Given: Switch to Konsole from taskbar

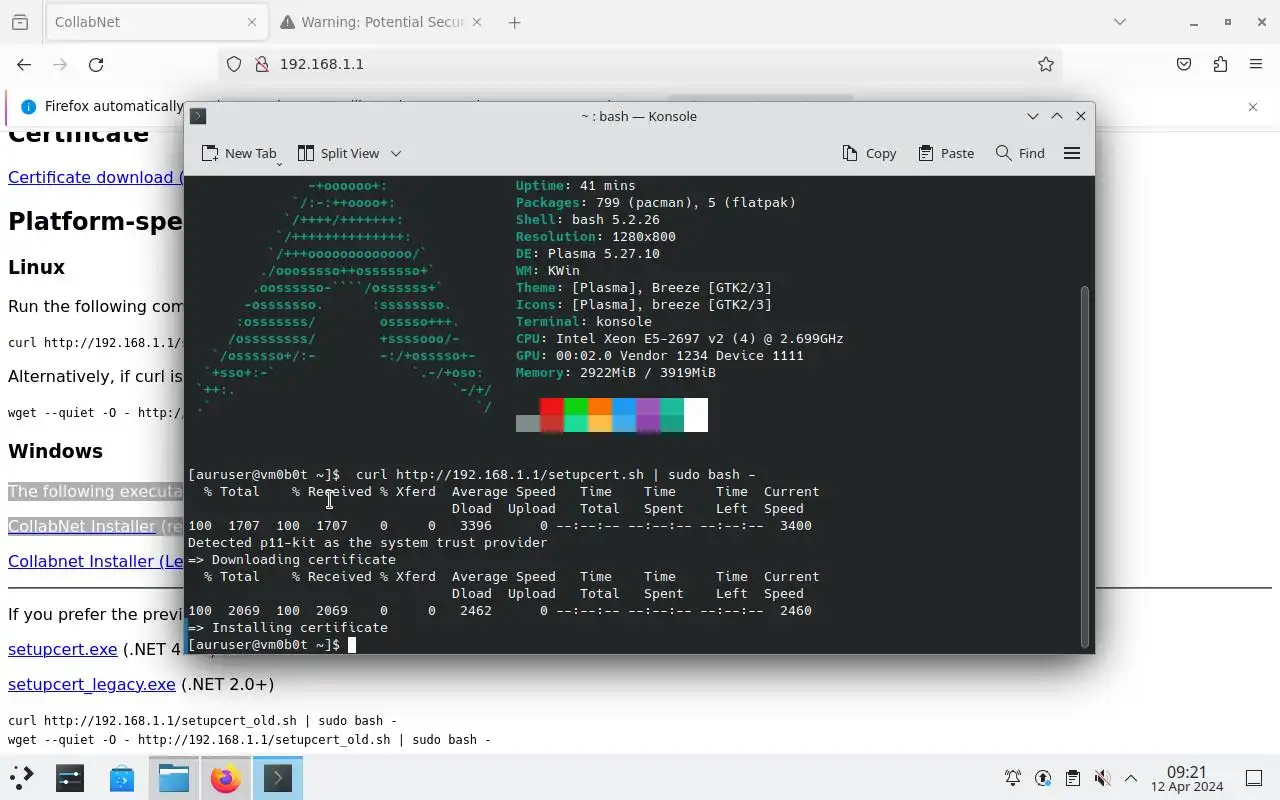Looking at the screenshot, I should coord(278,777).
